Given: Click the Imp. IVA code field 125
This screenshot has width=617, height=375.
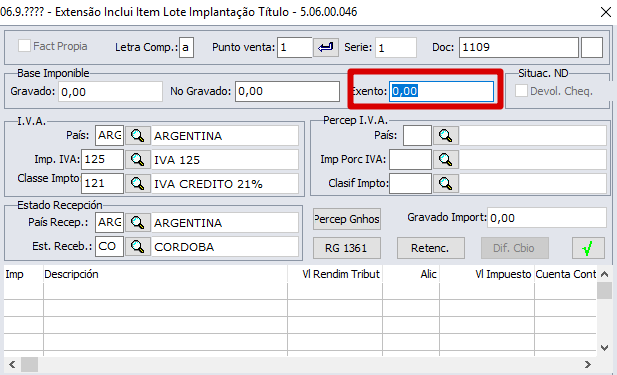Looking at the screenshot, I should [x=102, y=160].
